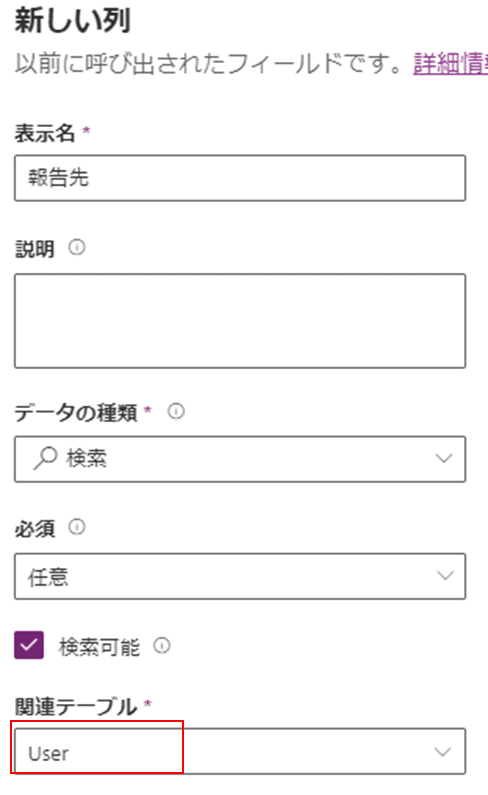
Task: Uncheck the 検索可能 checkbox
Action: point(29,645)
